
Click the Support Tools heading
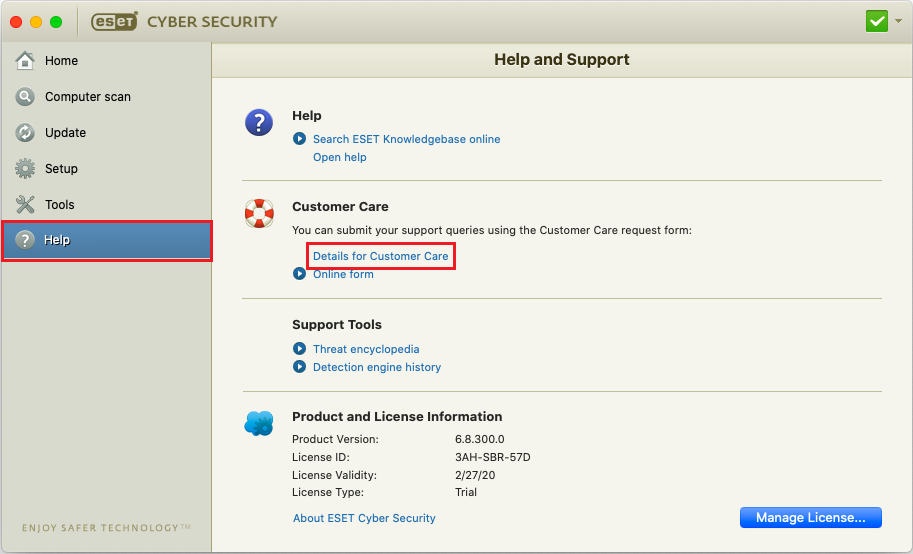[337, 324]
